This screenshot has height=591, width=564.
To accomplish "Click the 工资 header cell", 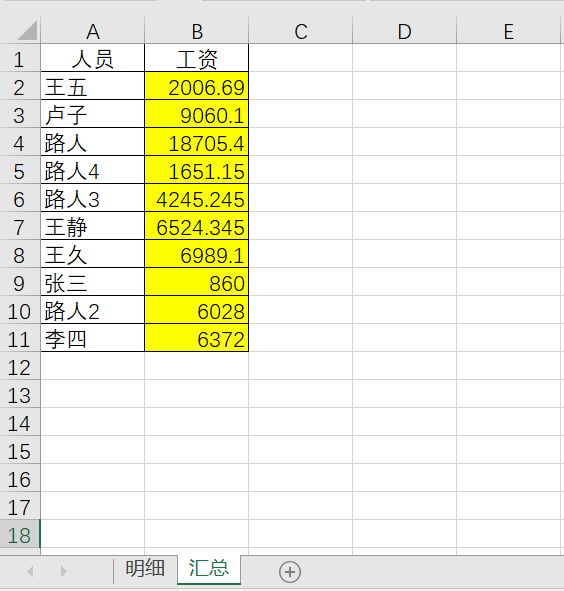I will pyautogui.click(x=197, y=58).
